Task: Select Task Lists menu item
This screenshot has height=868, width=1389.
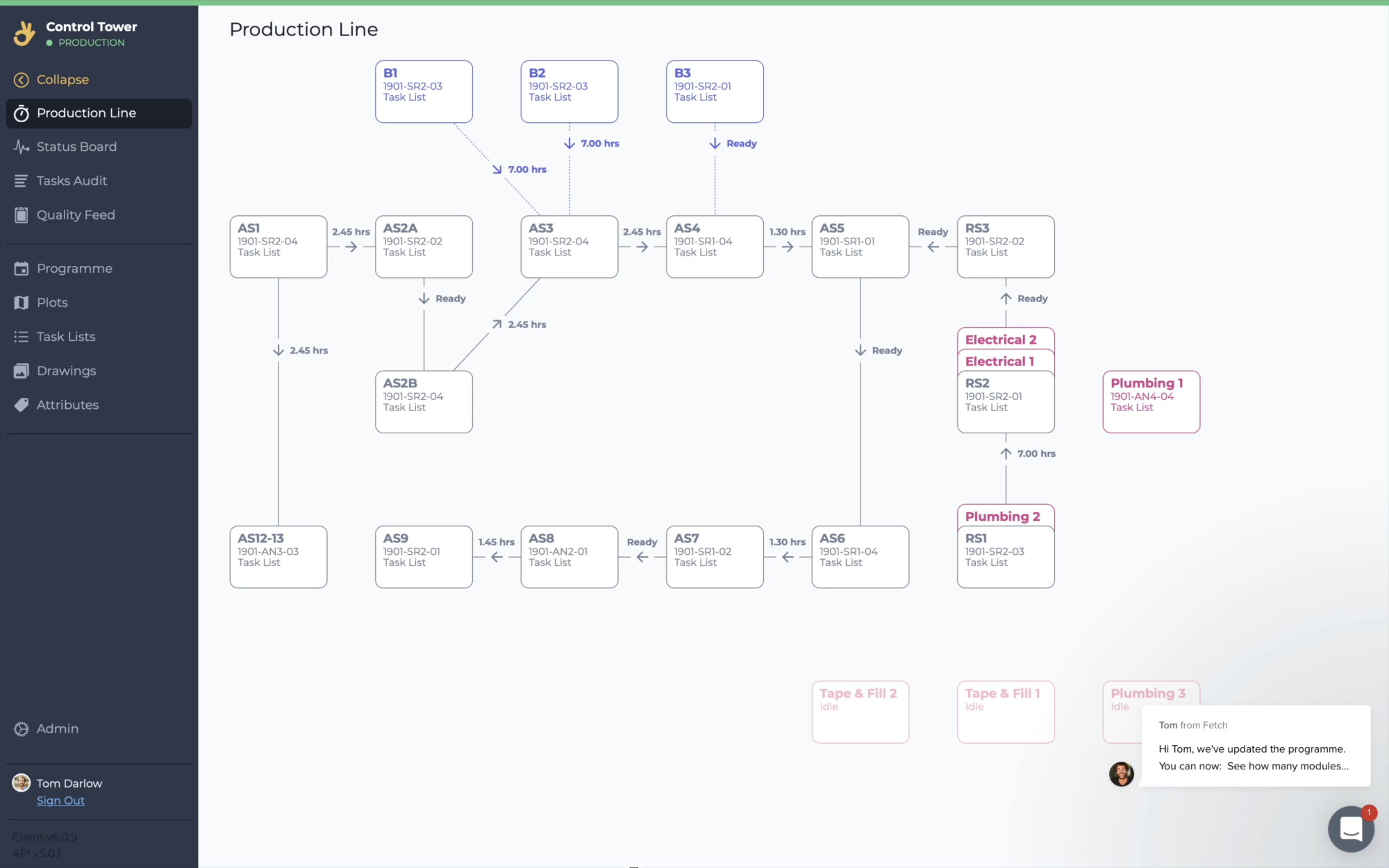Action: 66,337
